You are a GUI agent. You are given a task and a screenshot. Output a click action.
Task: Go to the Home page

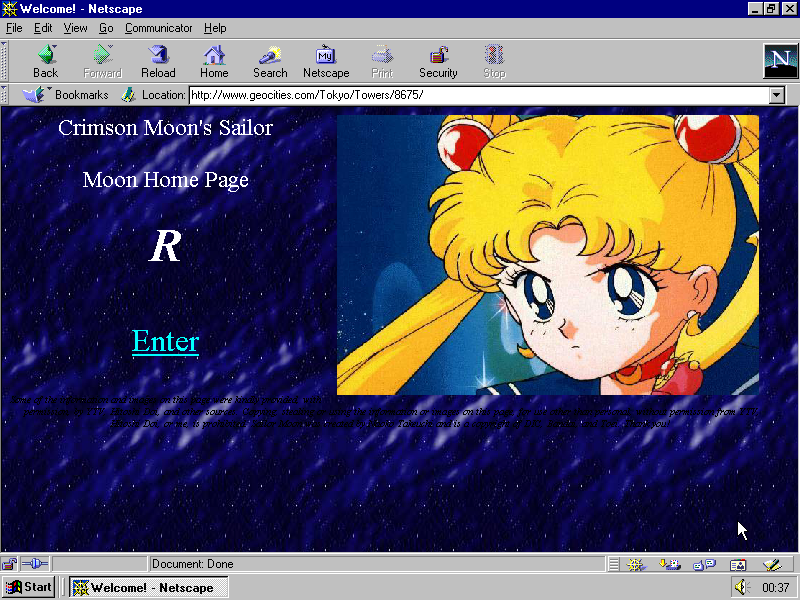coord(214,61)
